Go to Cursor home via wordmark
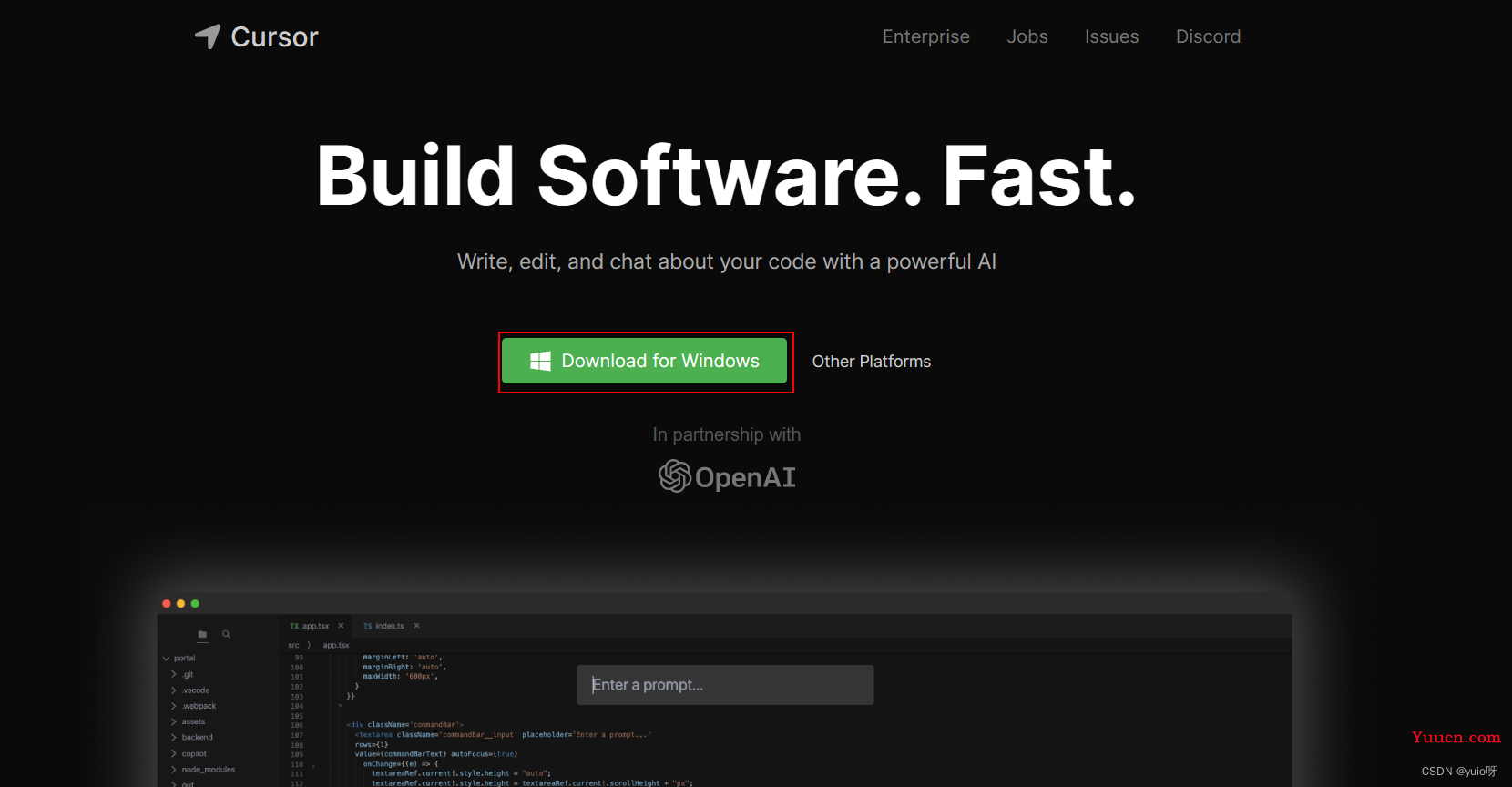 pyautogui.click(x=275, y=36)
